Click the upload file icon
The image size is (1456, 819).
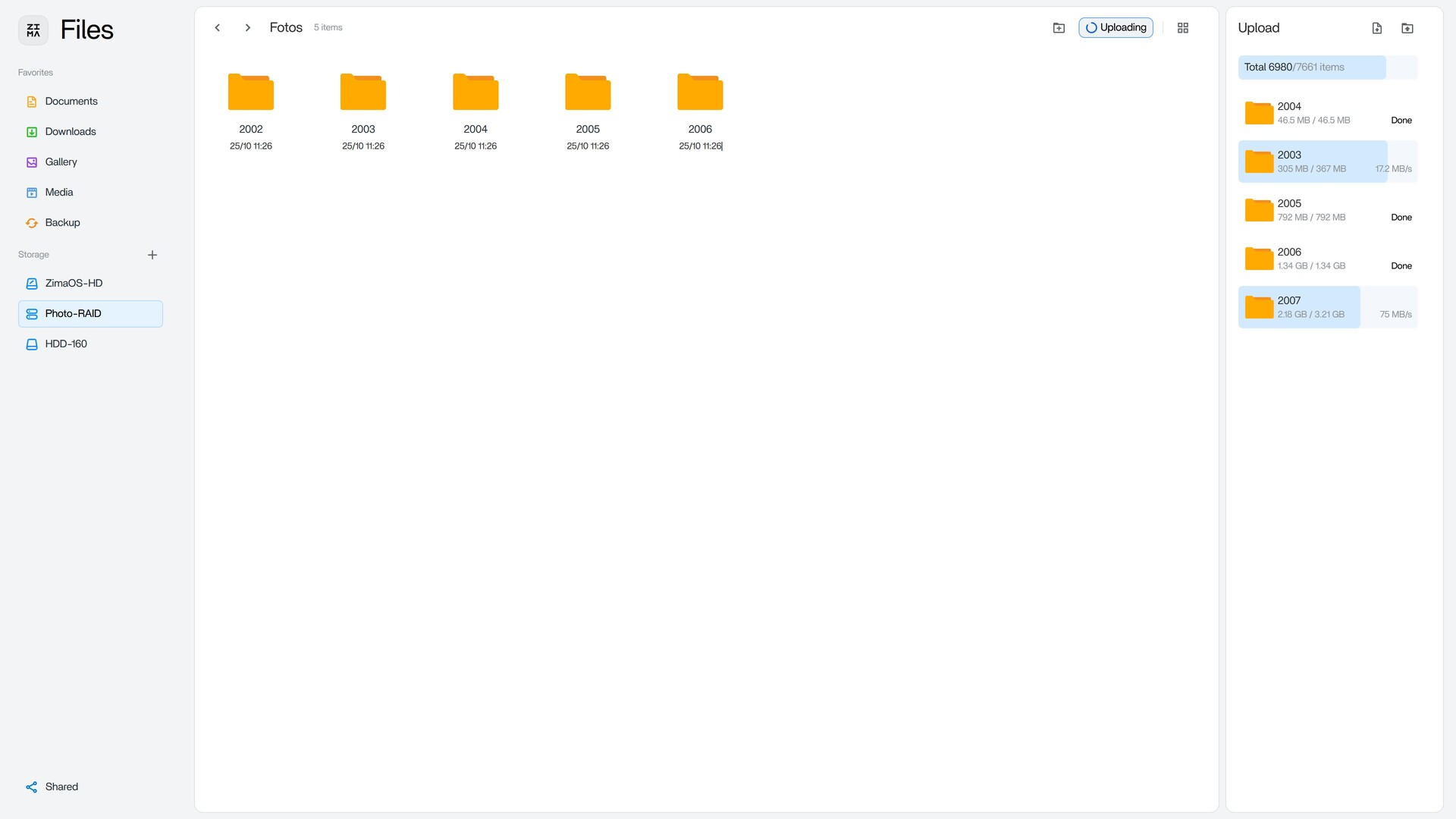pos(1376,28)
